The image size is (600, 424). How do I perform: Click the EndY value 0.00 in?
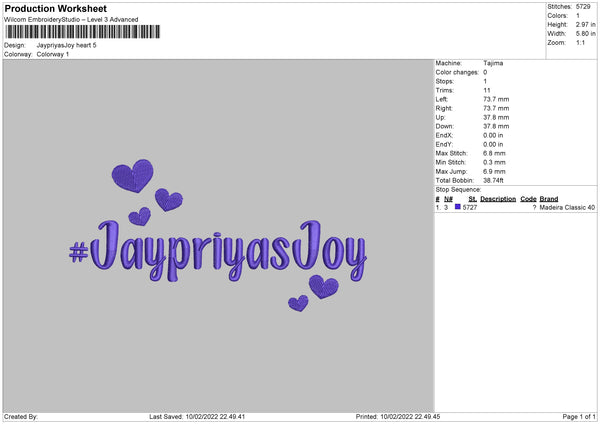coord(493,144)
